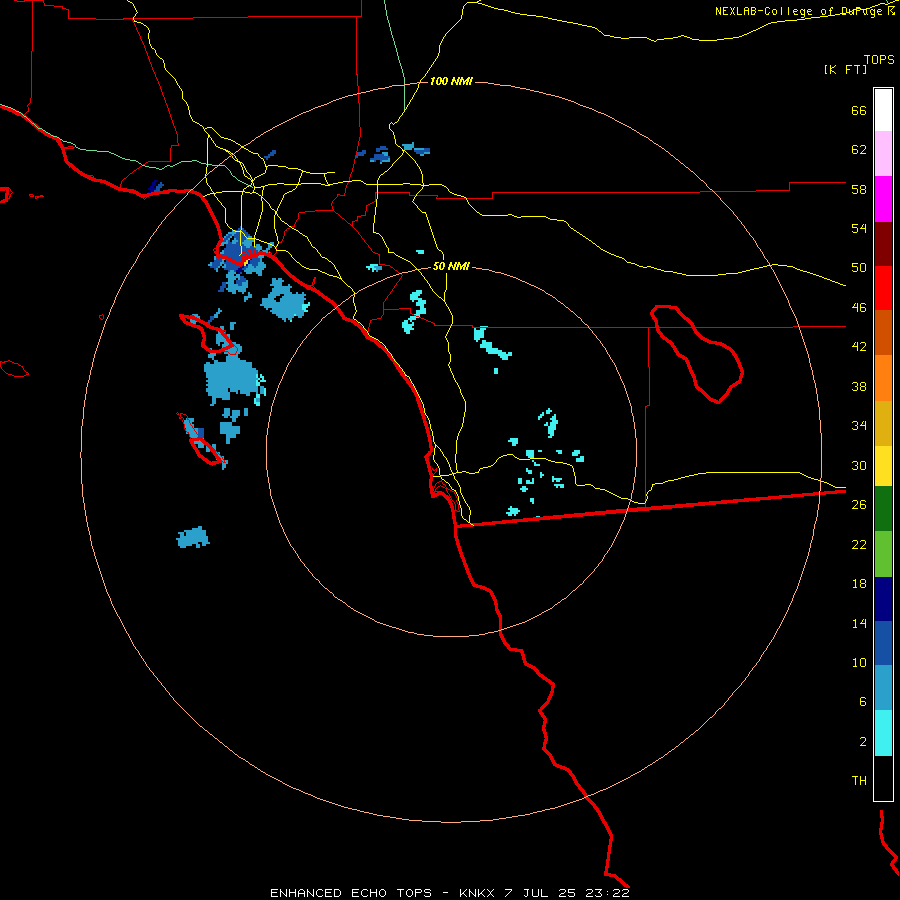Click the legend value '62'

click(x=859, y=150)
